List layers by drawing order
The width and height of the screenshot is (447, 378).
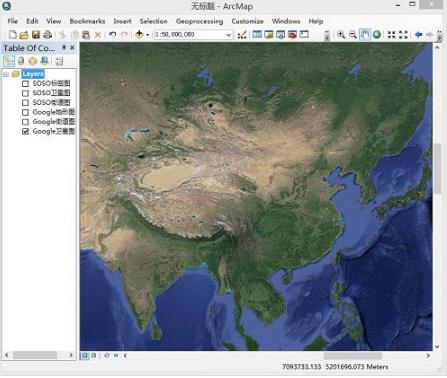(9, 61)
